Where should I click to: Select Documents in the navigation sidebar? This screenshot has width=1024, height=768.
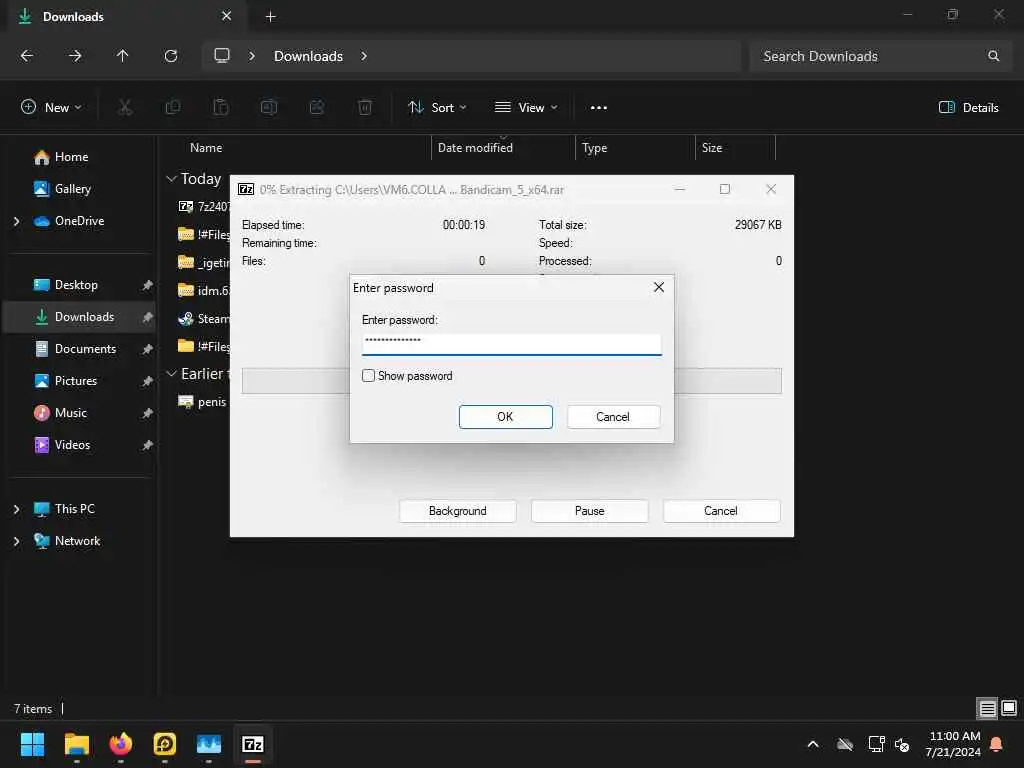85,349
